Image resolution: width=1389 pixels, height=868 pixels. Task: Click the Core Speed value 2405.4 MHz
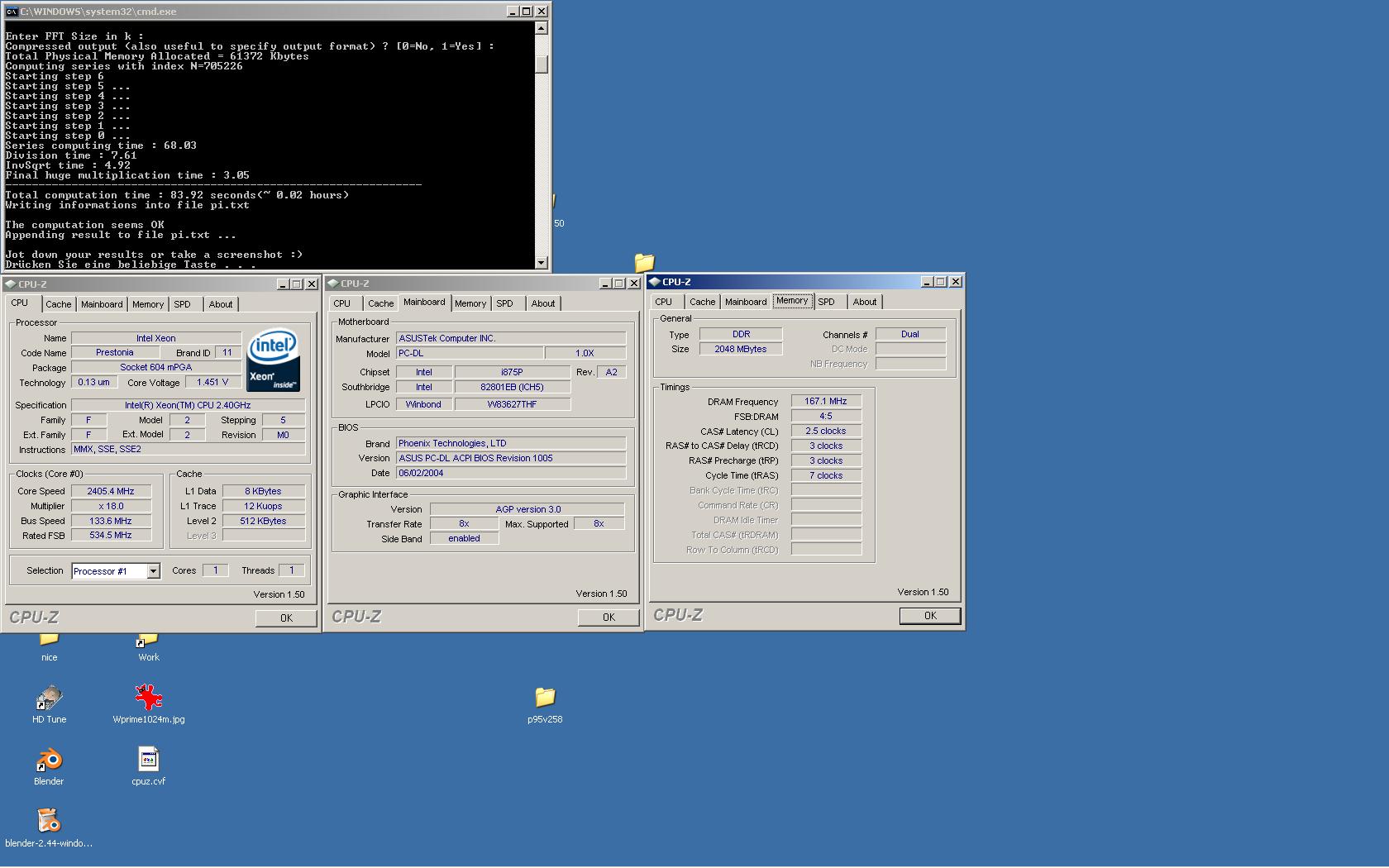(111, 491)
